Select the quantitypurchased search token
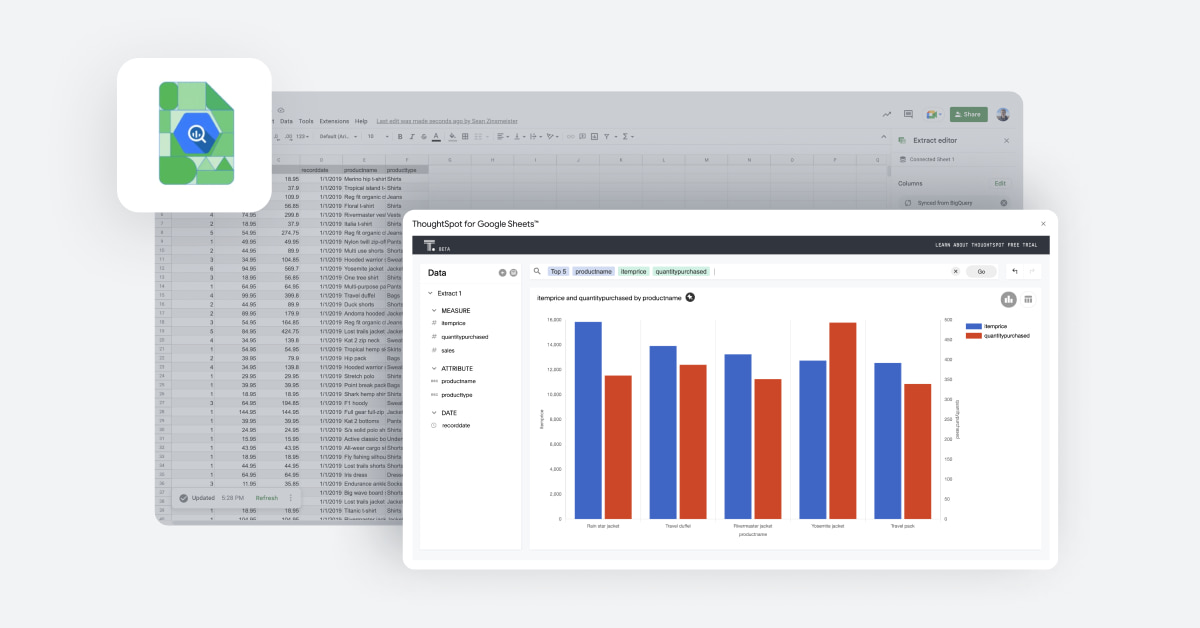1200x628 pixels. pos(681,271)
